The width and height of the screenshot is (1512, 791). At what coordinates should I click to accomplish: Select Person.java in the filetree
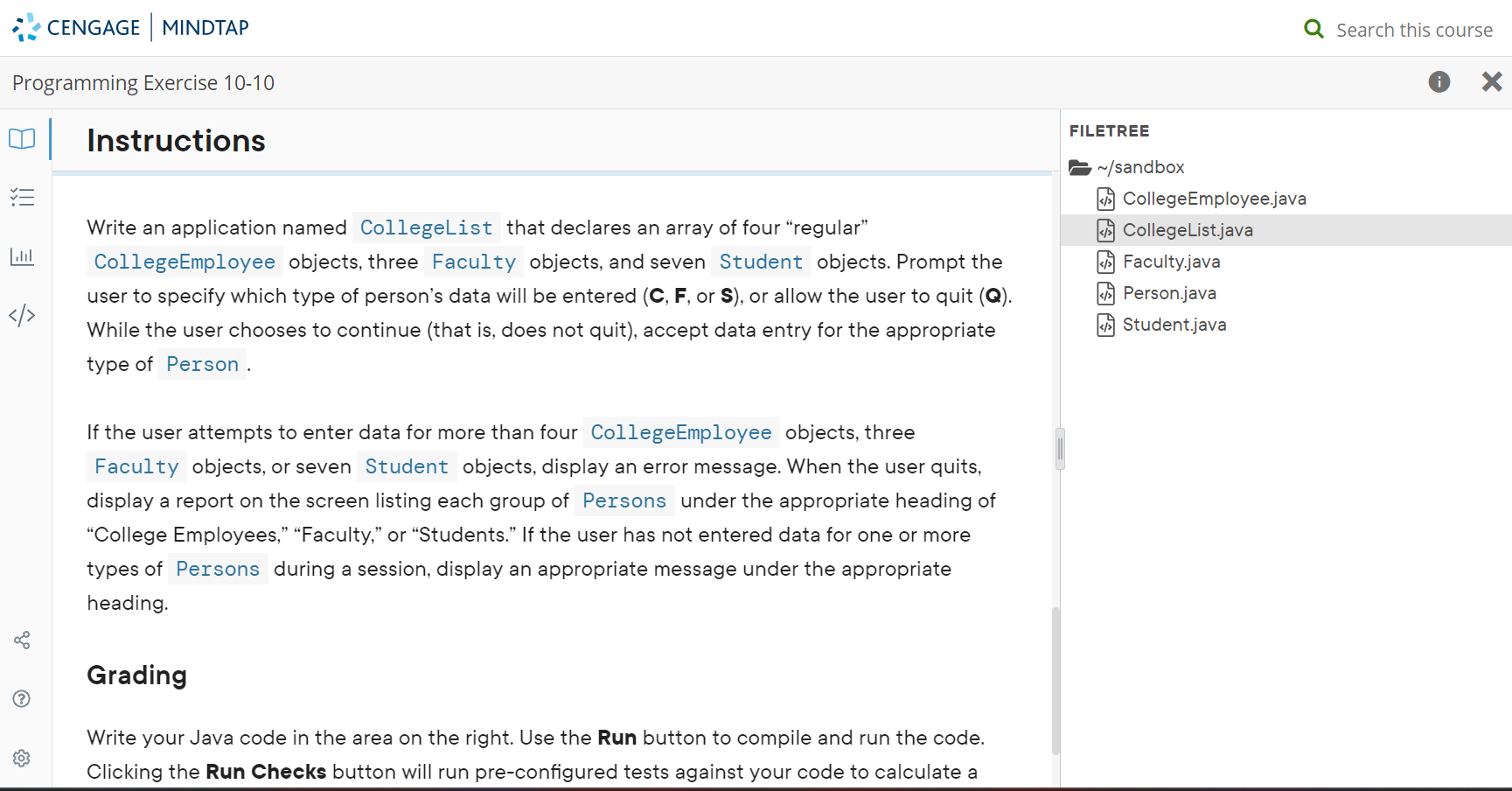click(x=1168, y=293)
